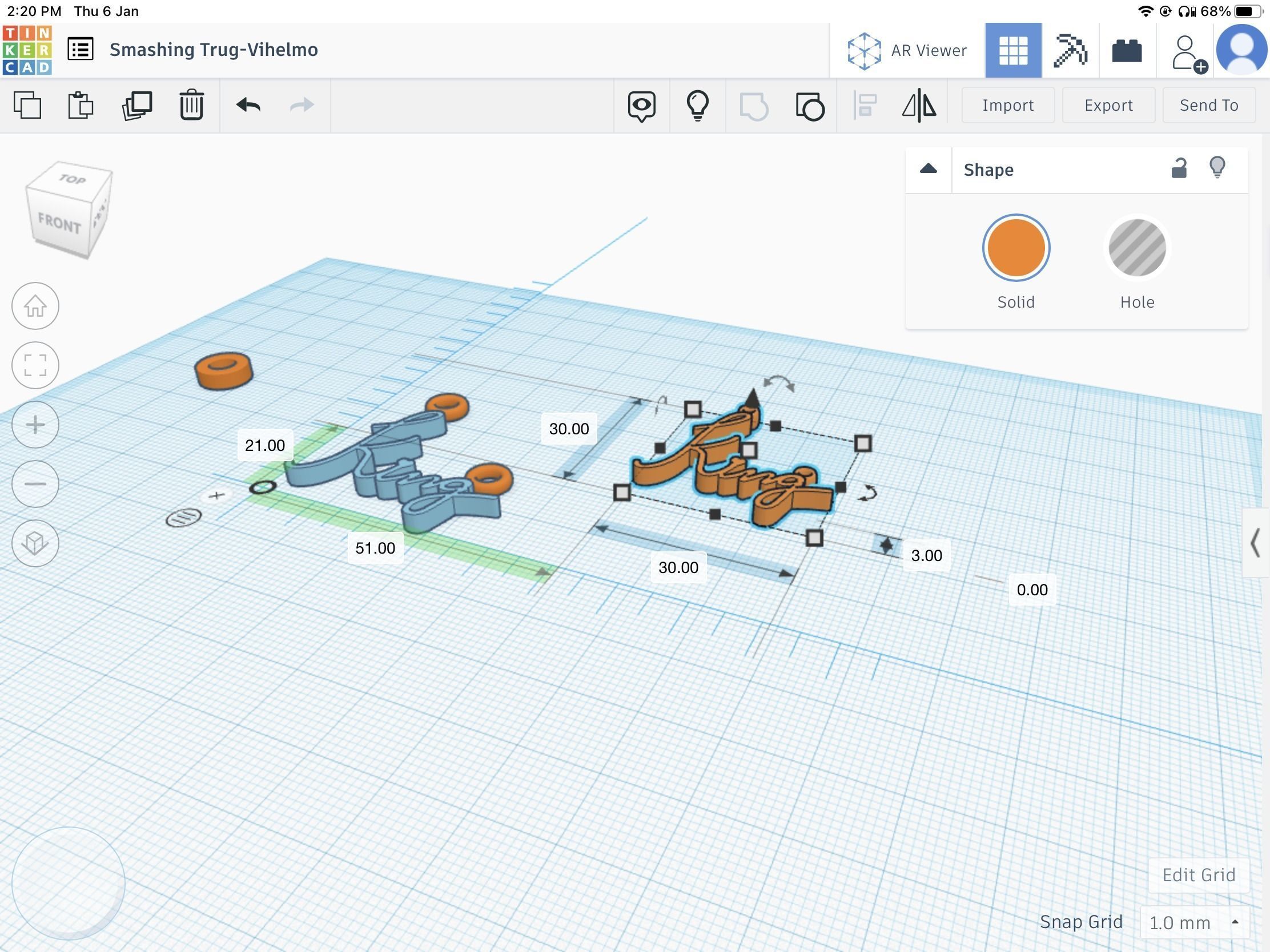Click the virtual joystick circle
Screen dimensions: 1270x952
(69, 883)
